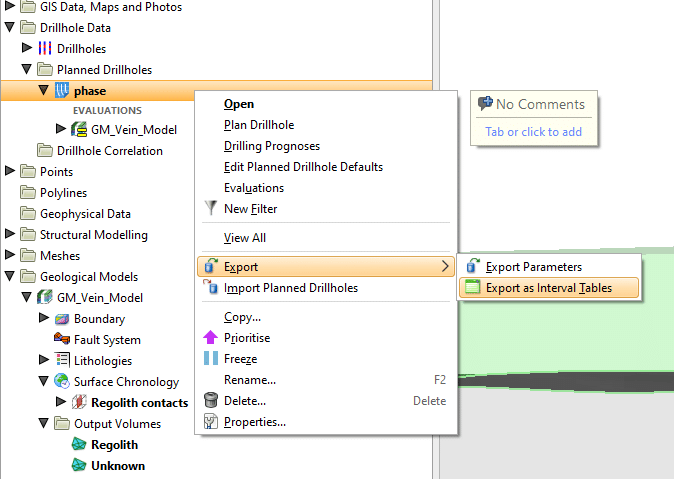
Task: Click the Surface Chronology globe icon
Action: (62, 381)
